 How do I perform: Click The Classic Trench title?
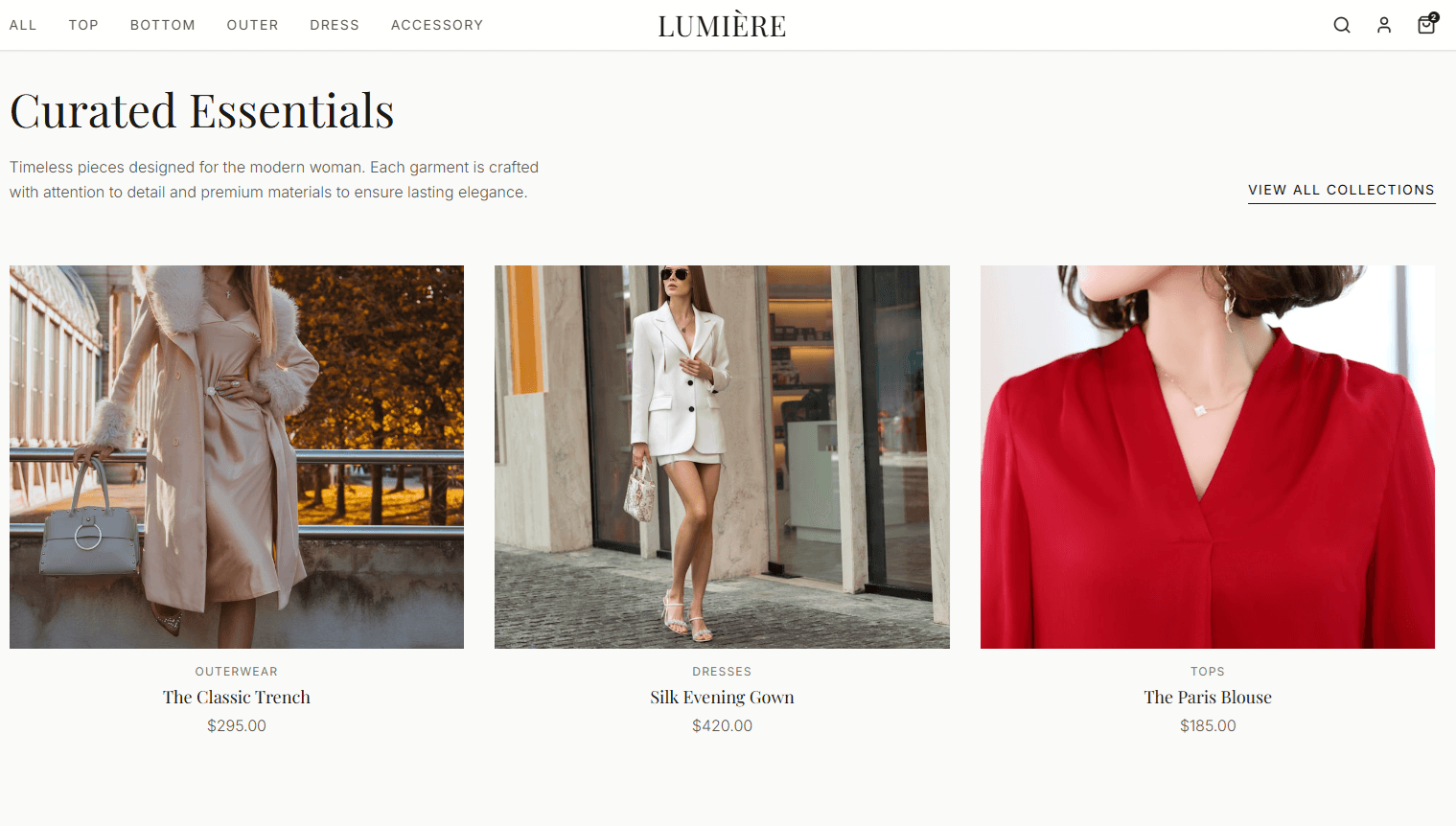[x=237, y=698]
